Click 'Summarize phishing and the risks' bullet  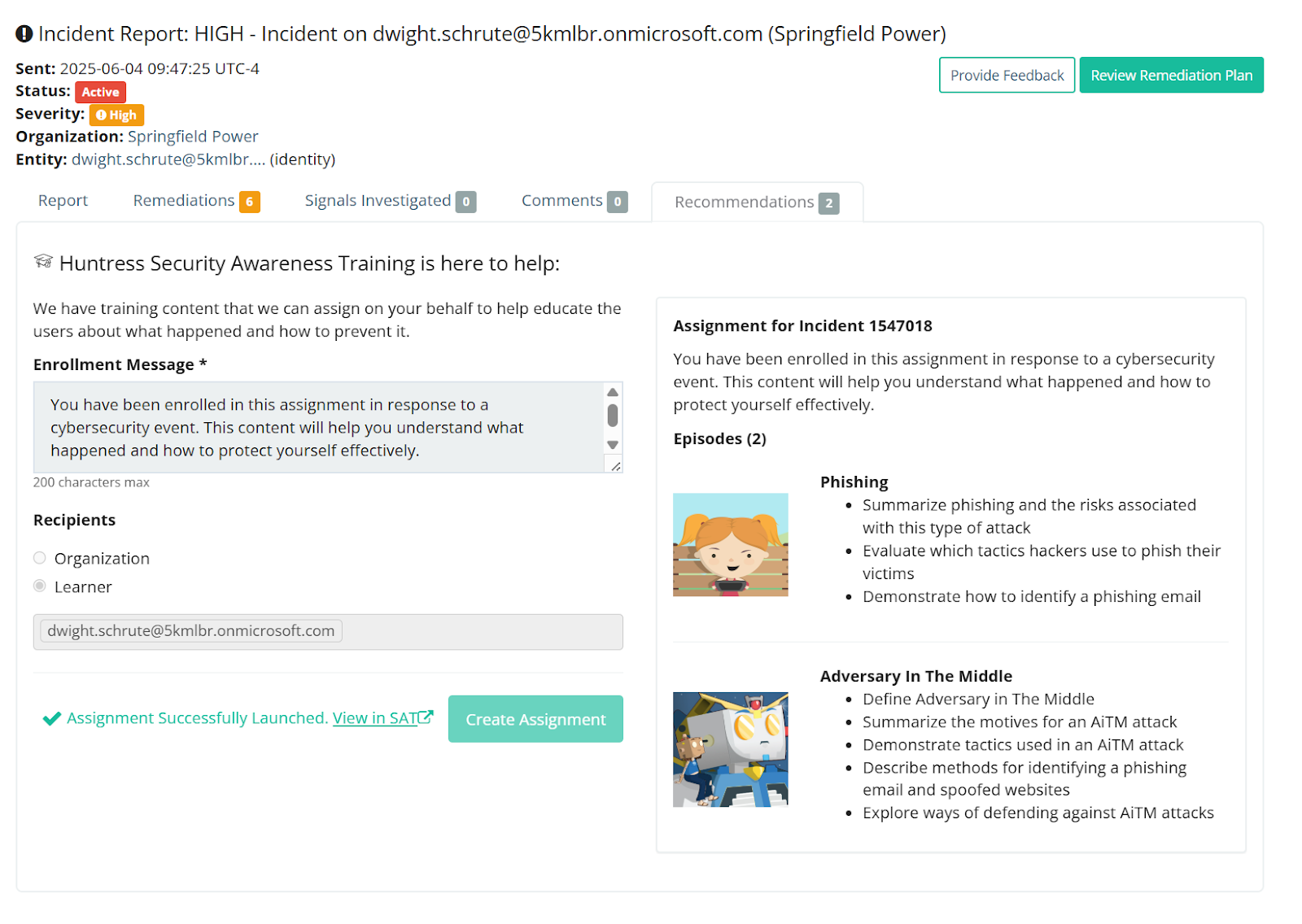pos(1029,516)
